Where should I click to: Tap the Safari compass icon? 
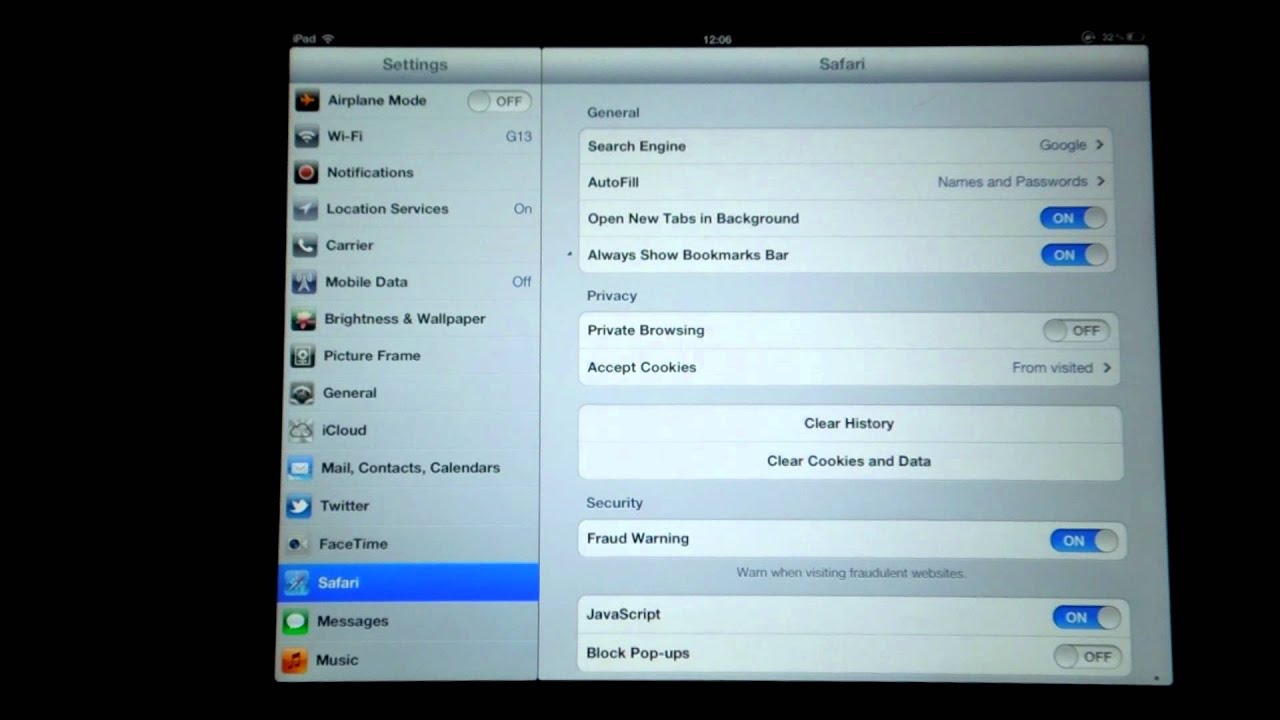[297, 583]
